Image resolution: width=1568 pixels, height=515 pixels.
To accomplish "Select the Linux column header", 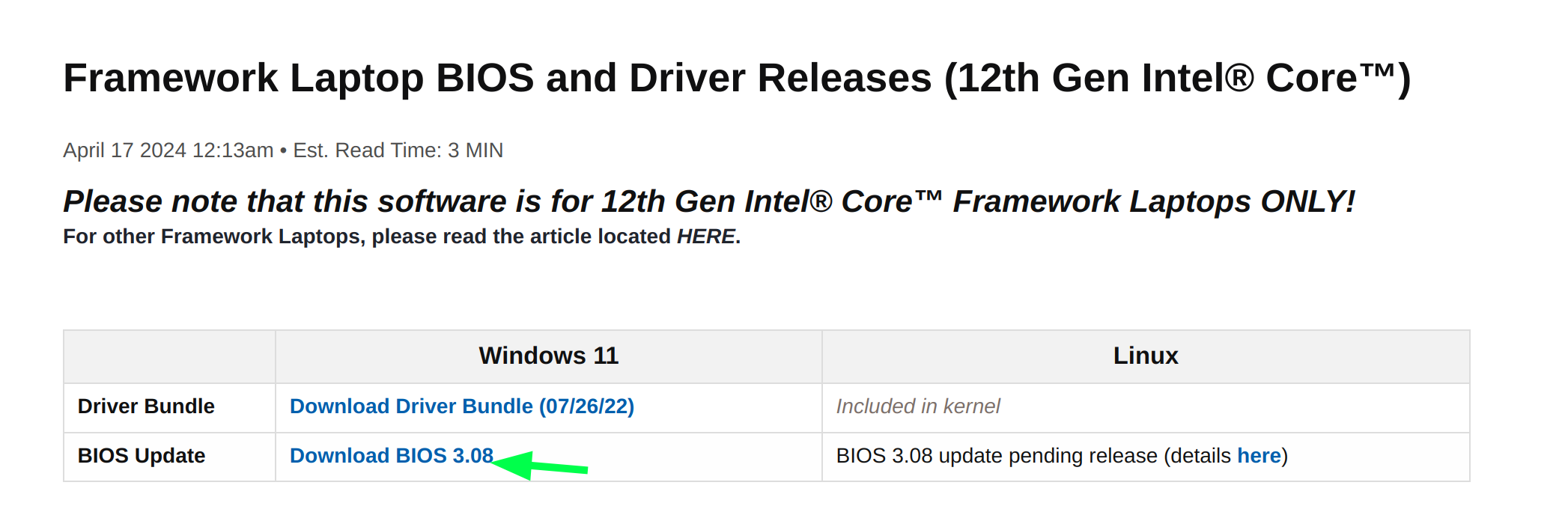I will (x=1145, y=356).
